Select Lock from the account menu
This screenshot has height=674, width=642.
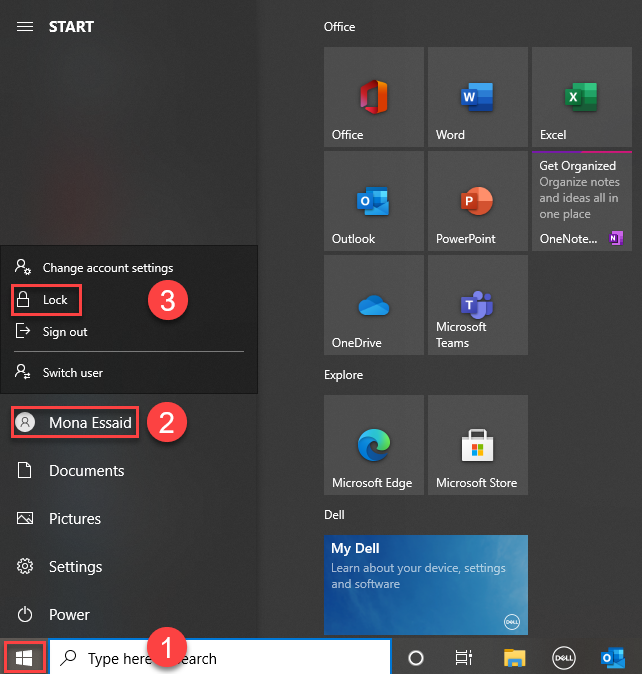129,300
